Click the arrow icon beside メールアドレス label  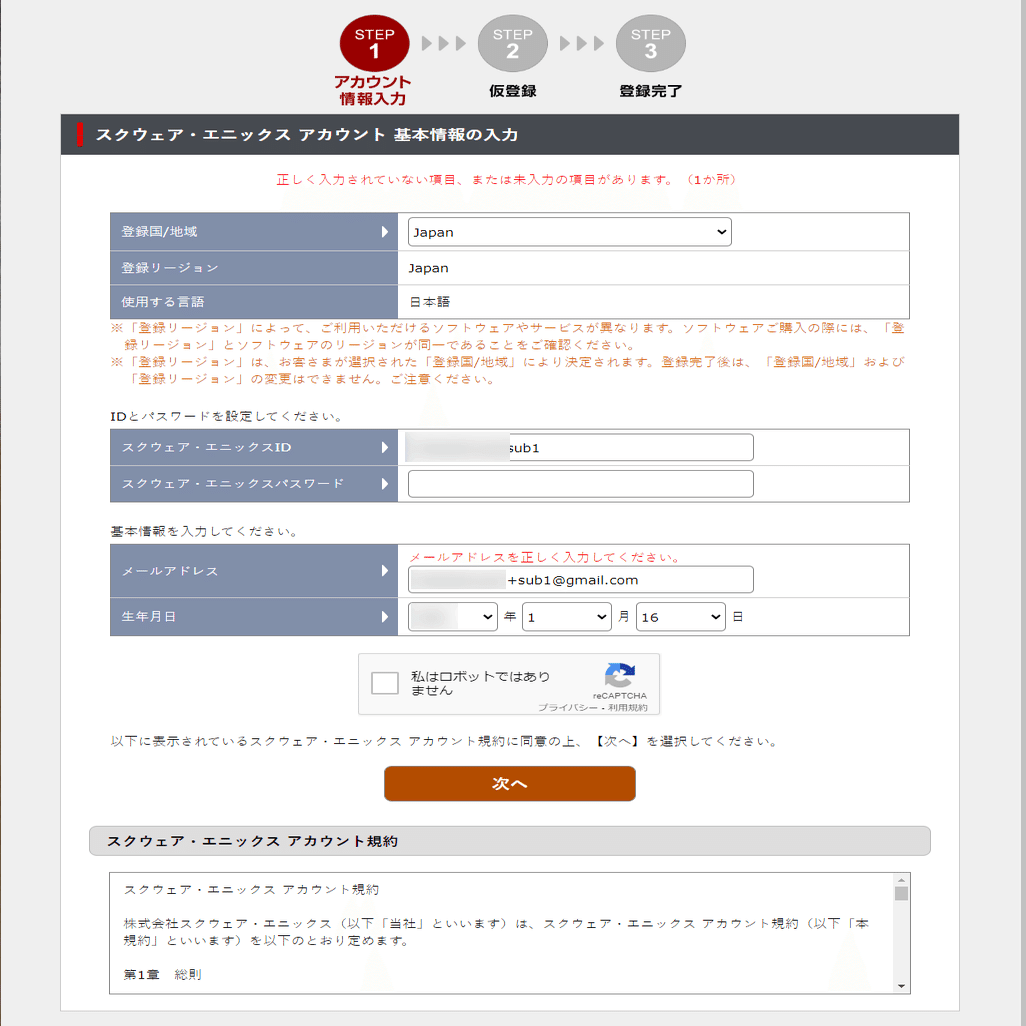click(385, 571)
